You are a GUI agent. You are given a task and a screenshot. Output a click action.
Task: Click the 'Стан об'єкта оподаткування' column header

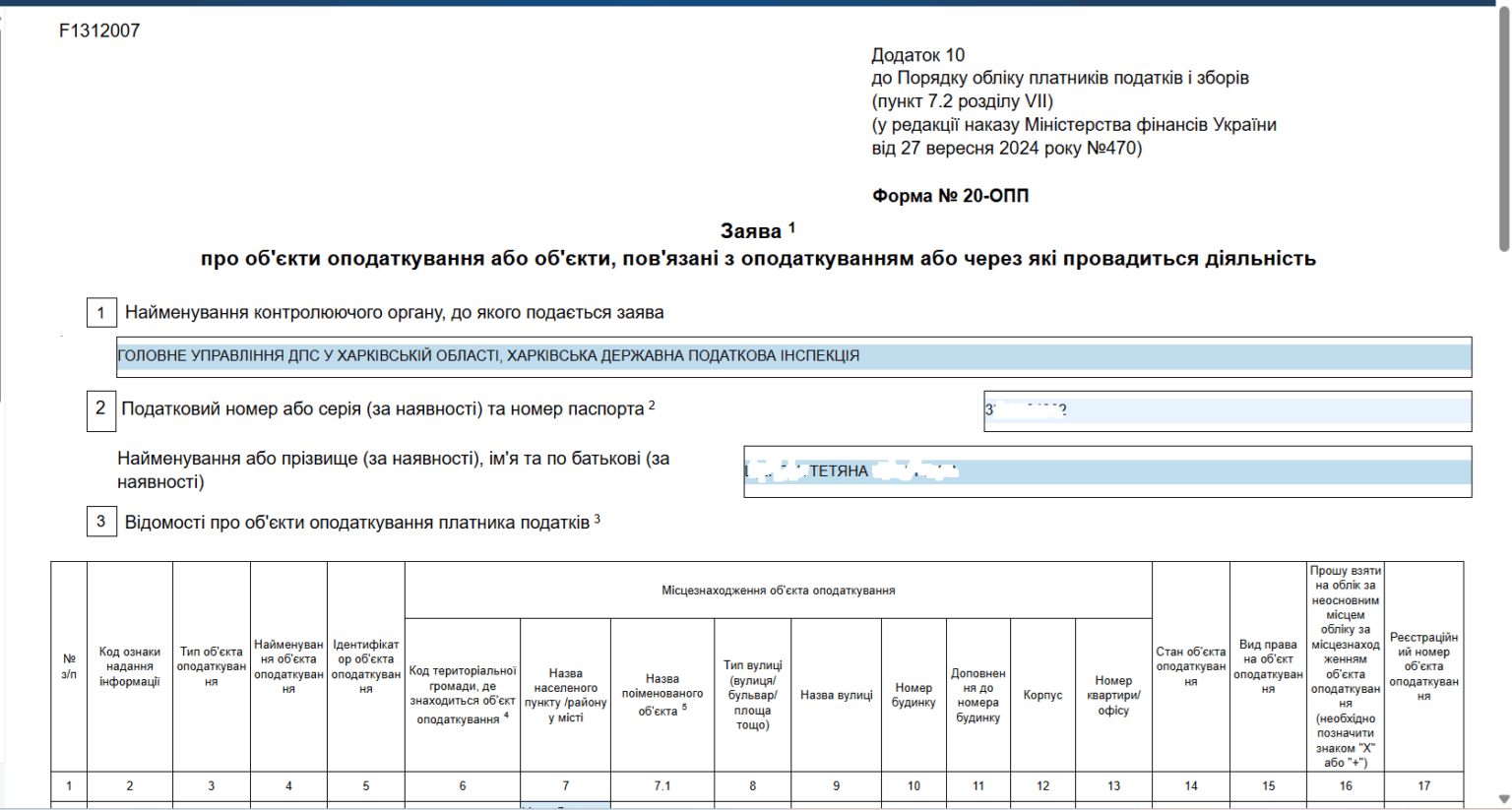point(1190,666)
